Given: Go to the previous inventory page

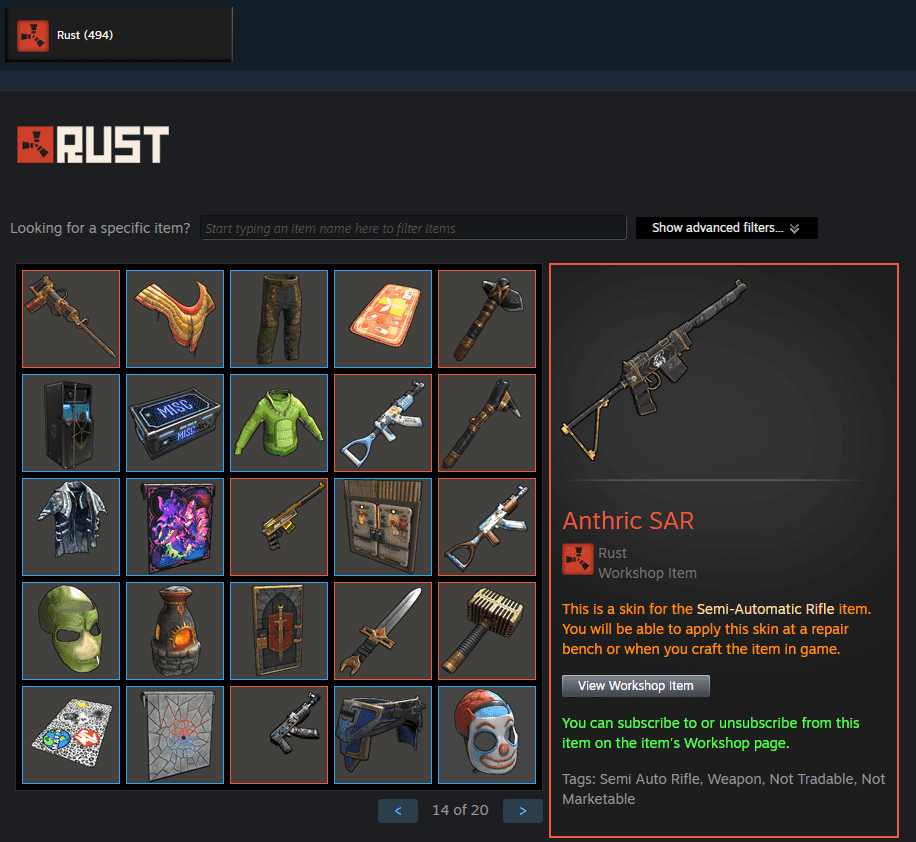Looking at the screenshot, I should [398, 810].
